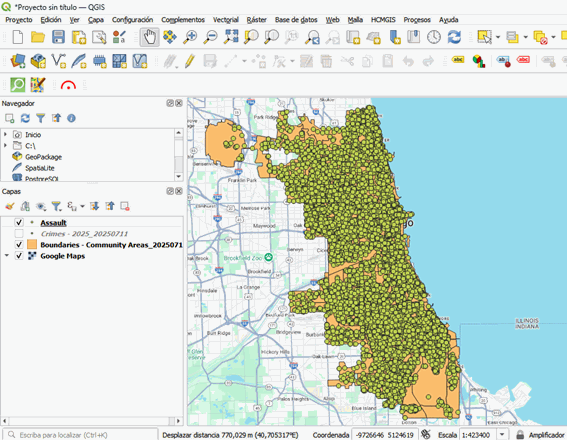
Task: Click the Zoom In magnifier tool
Action: 190,37
